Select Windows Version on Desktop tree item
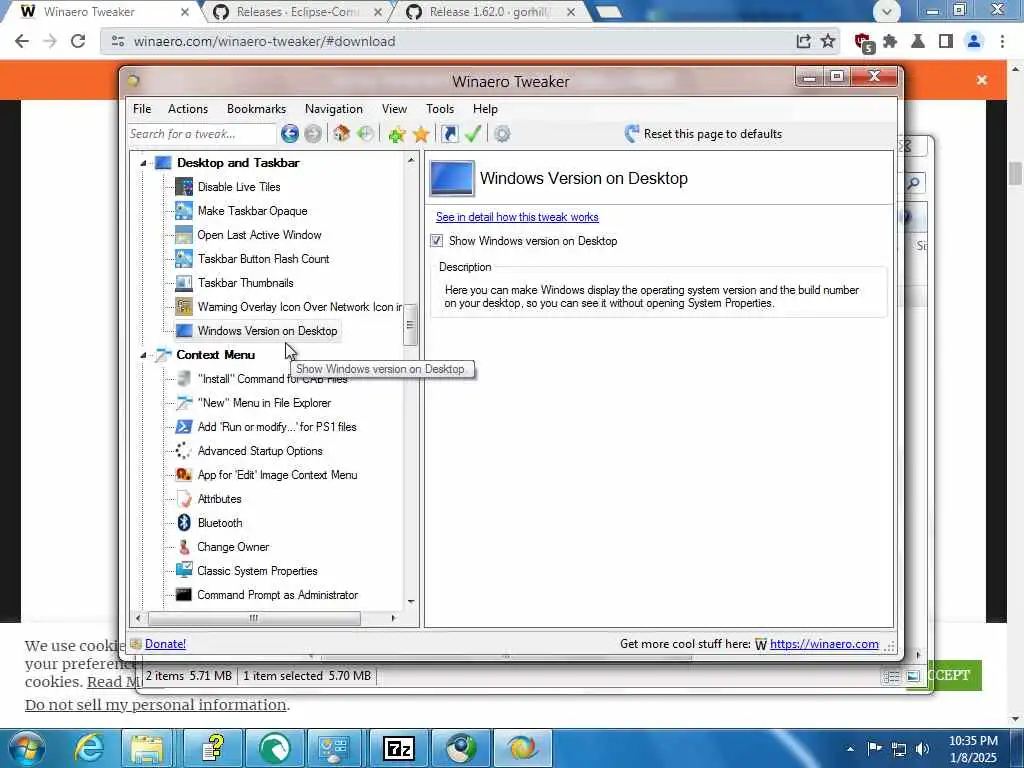 point(267,331)
